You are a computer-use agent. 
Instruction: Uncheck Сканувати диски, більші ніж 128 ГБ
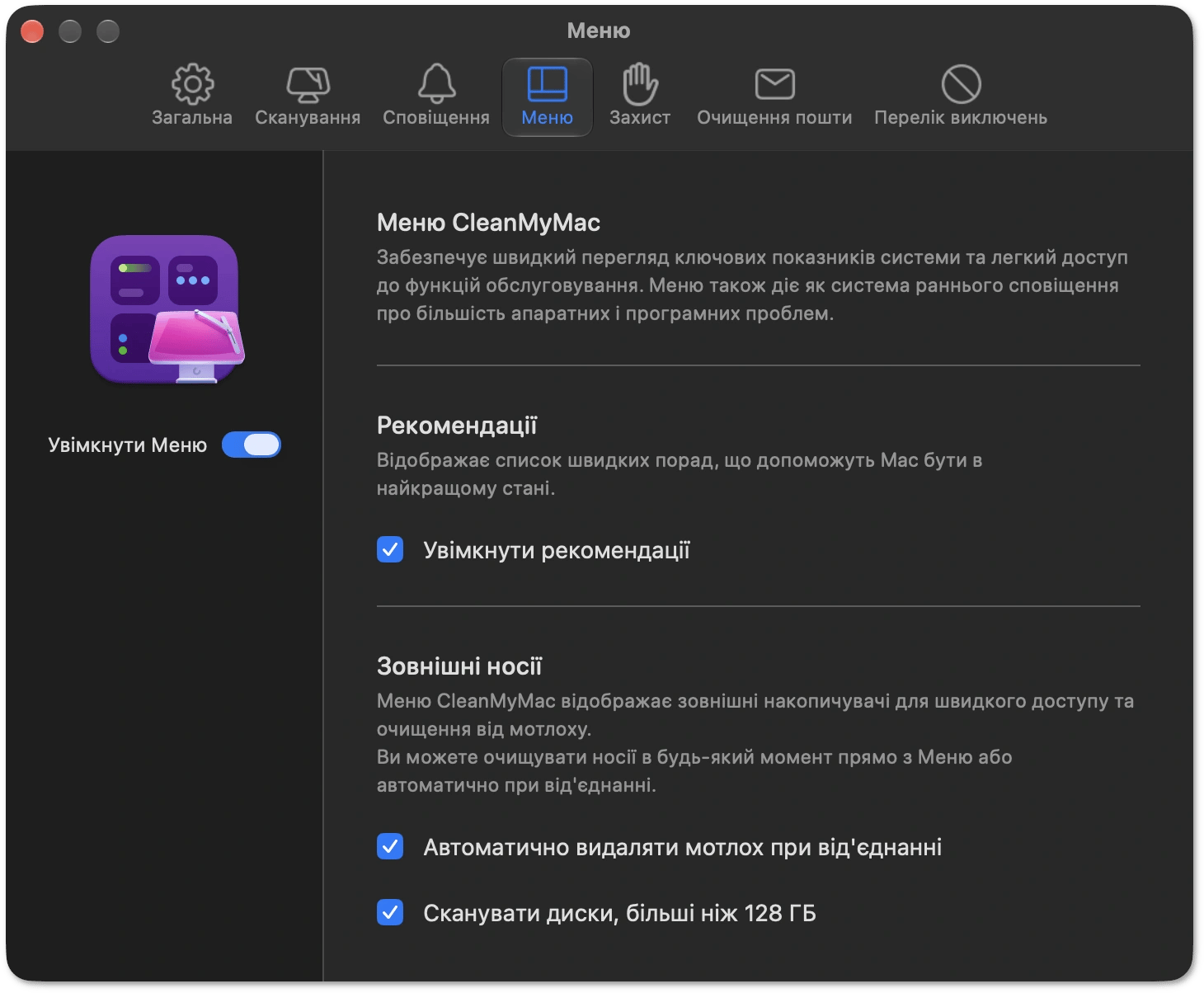click(x=390, y=912)
